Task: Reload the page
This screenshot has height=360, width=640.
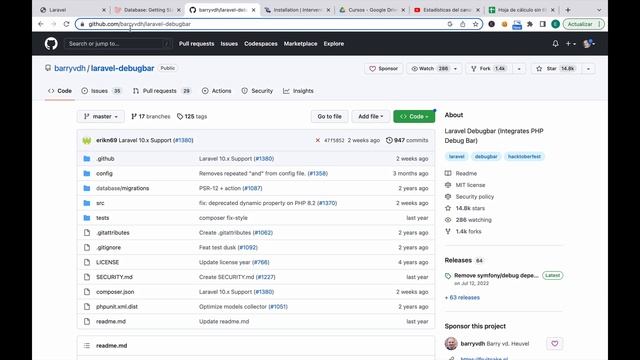Action: coord(67,24)
